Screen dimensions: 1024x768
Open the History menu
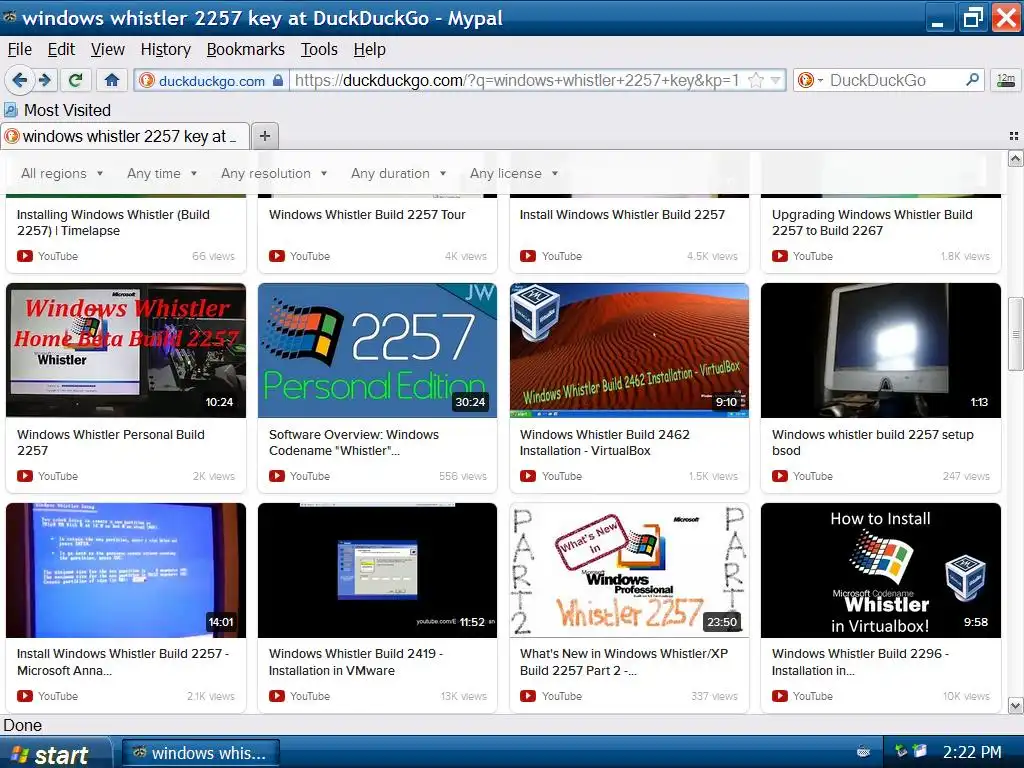click(166, 50)
